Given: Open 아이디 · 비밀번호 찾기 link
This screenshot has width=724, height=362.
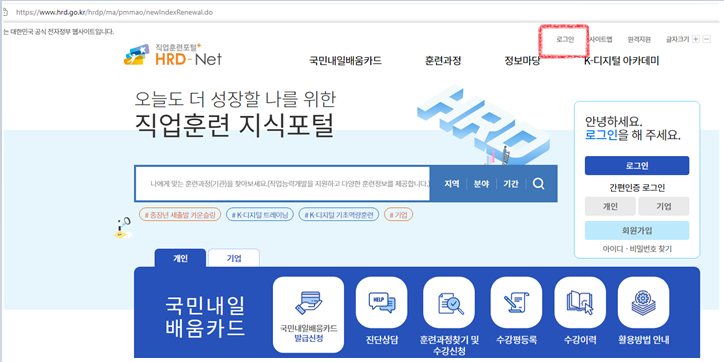Looking at the screenshot, I should 637,249.
